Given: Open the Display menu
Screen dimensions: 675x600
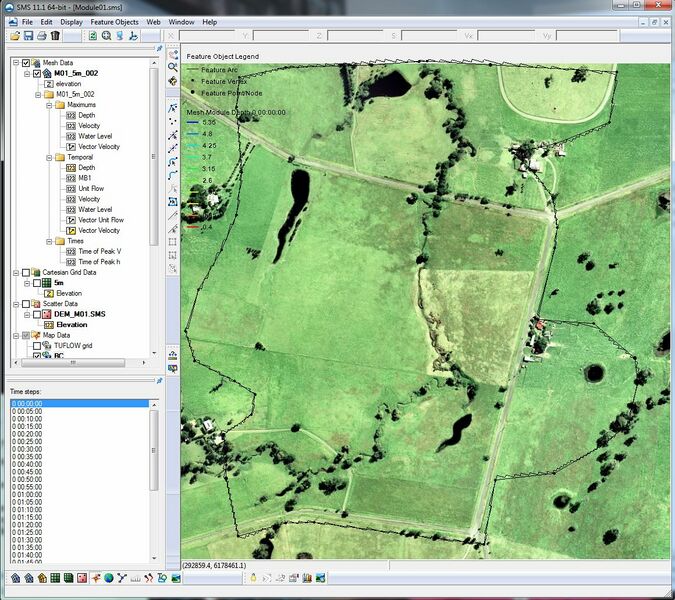Looking at the screenshot, I should pyautogui.click(x=71, y=21).
